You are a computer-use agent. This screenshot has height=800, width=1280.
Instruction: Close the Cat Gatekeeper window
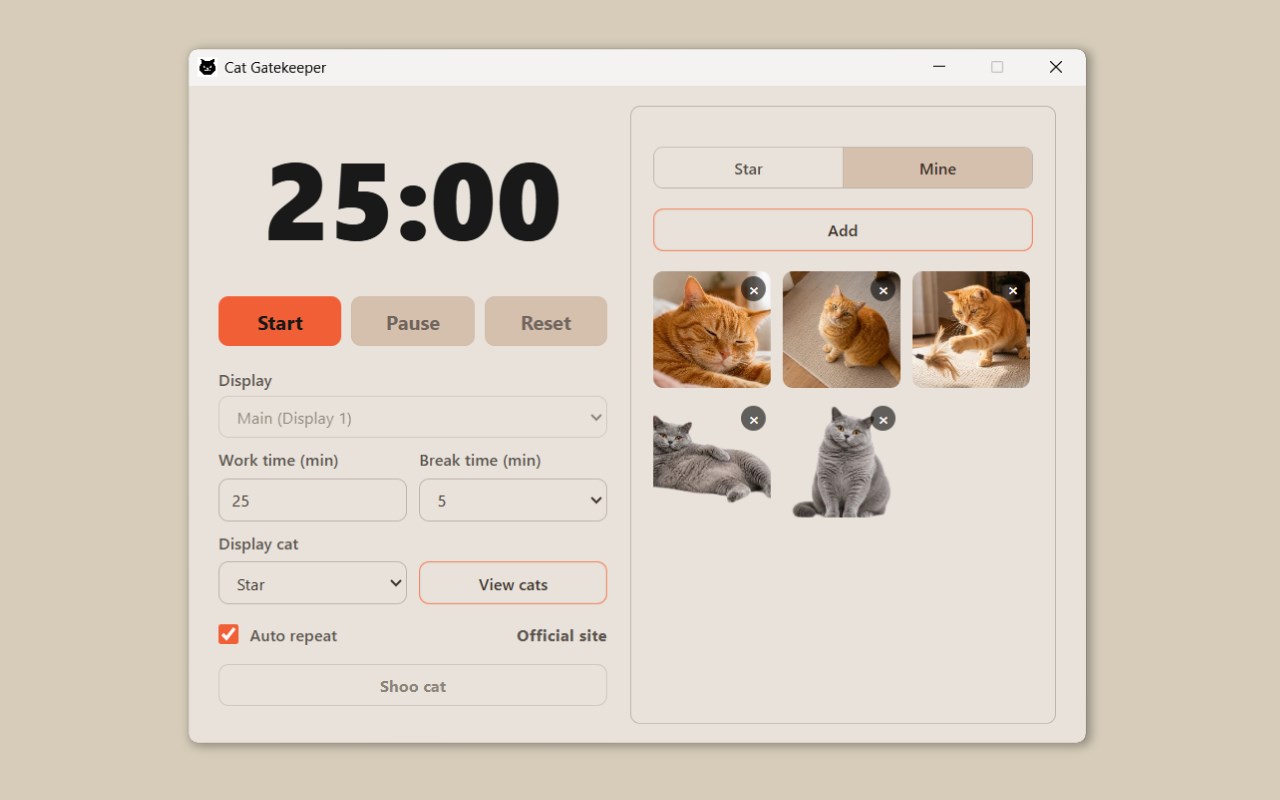coord(1056,67)
